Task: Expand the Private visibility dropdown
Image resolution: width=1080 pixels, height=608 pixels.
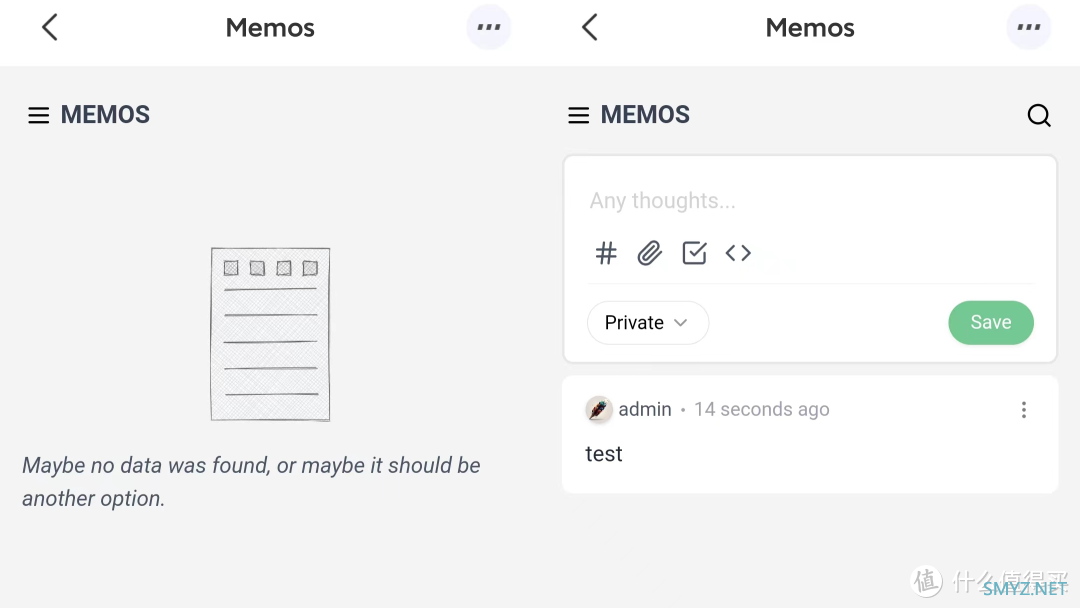Action: (x=647, y=322)
